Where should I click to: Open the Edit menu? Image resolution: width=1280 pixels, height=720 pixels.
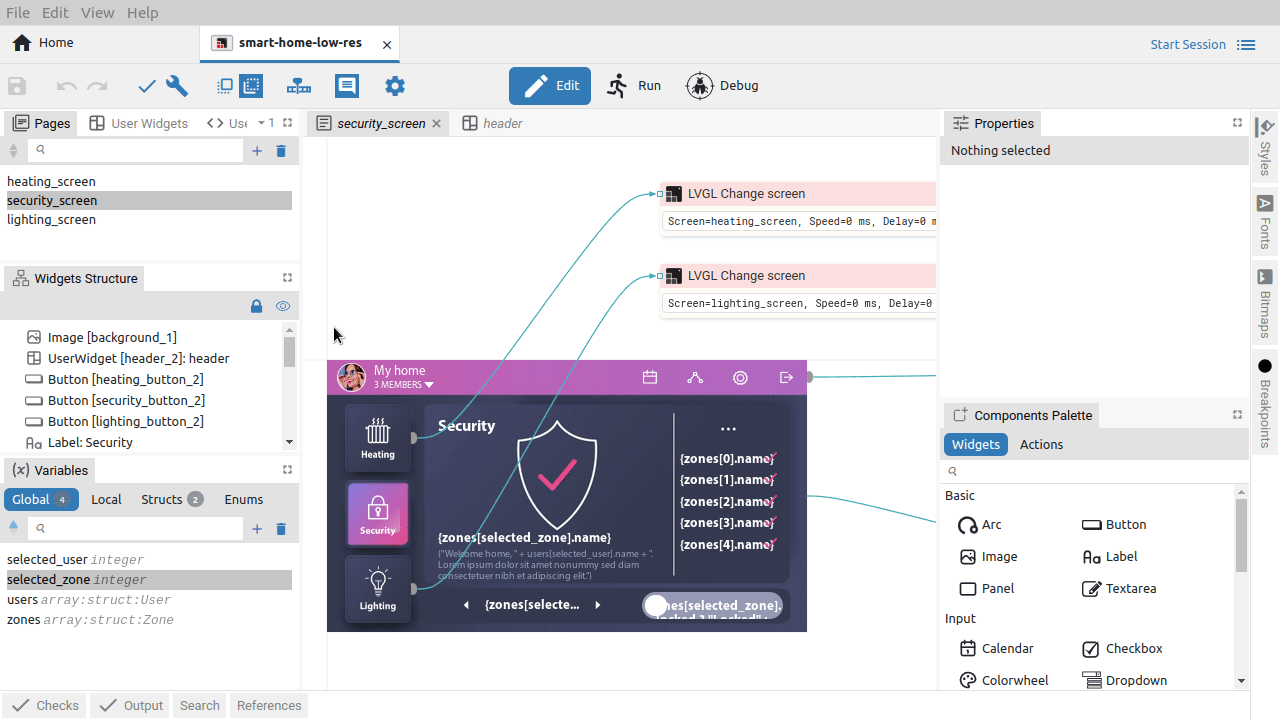(55, 13)
